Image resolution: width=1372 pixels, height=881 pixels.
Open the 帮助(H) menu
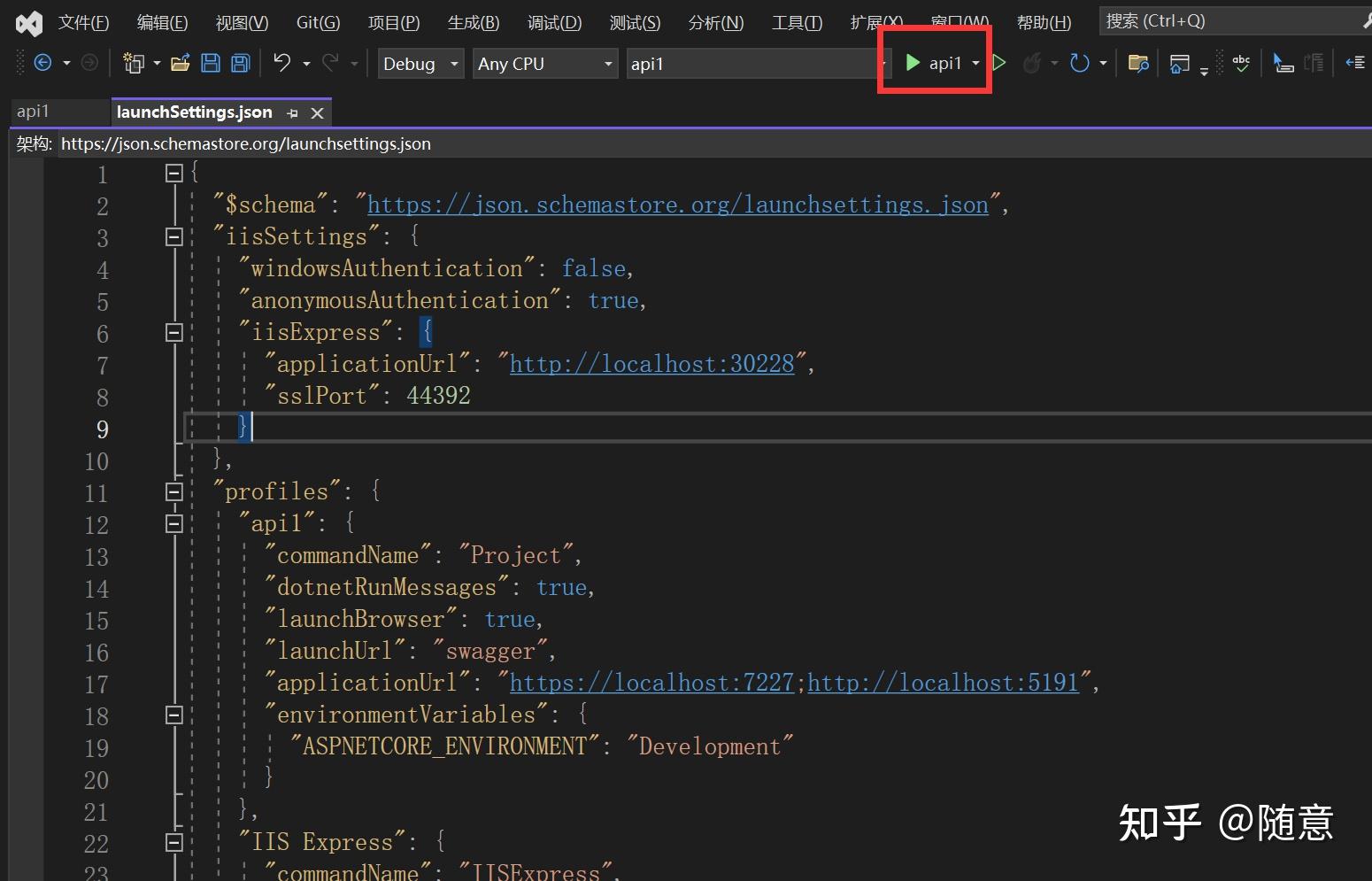(1044, 23)
